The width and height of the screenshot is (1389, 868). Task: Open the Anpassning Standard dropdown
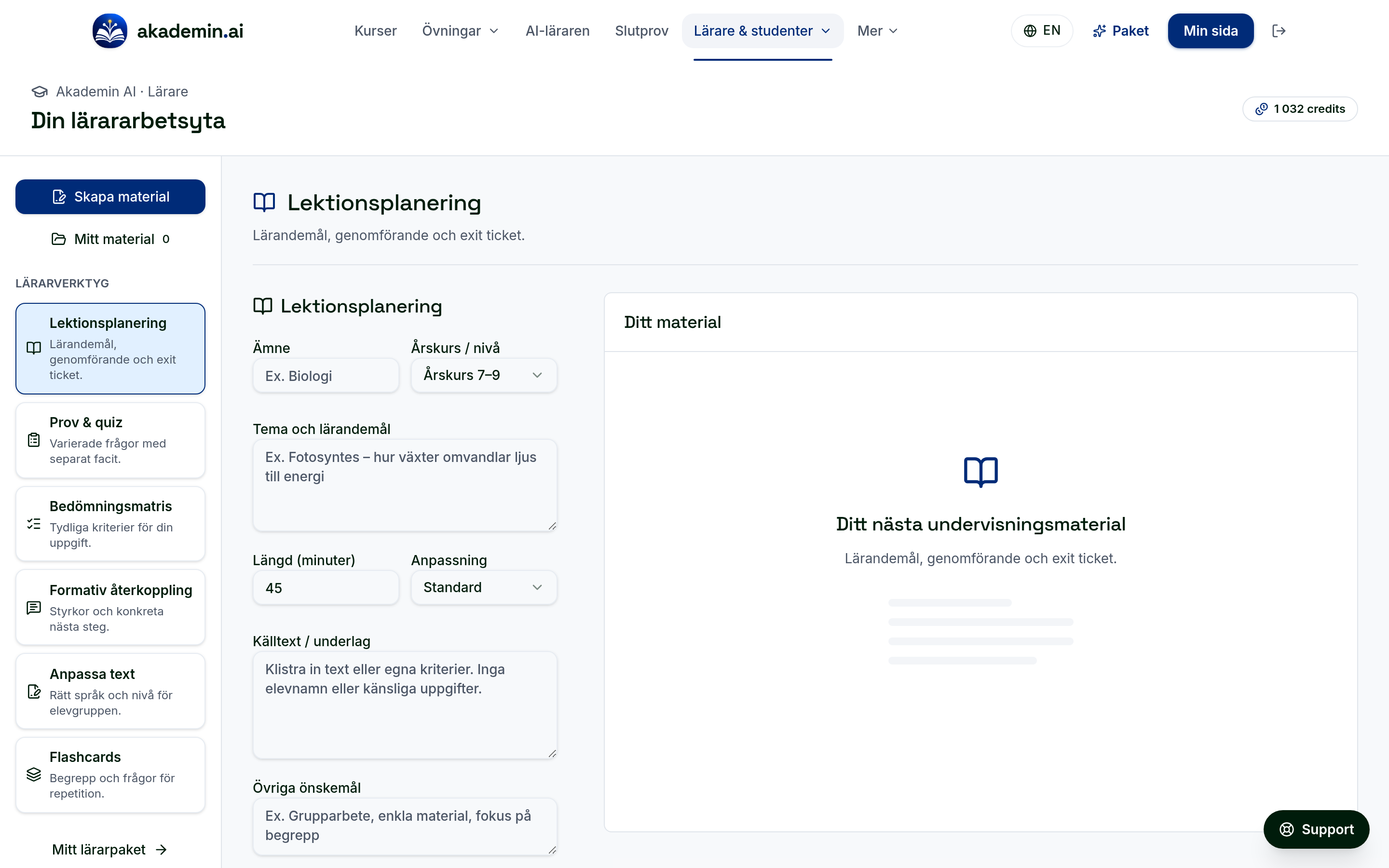pyautogui.click(x=484, y=587)
